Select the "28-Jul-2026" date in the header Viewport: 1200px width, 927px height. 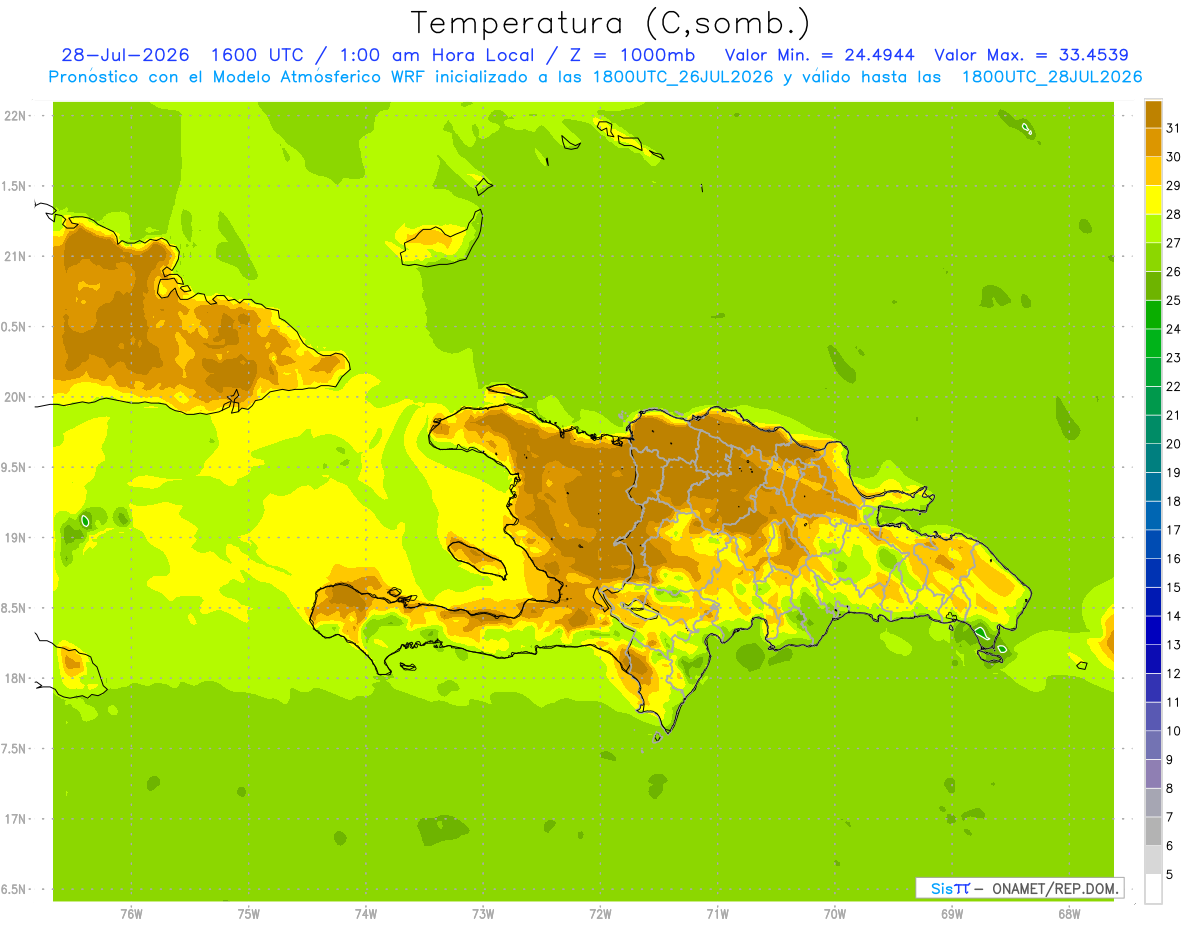[125, 55]
